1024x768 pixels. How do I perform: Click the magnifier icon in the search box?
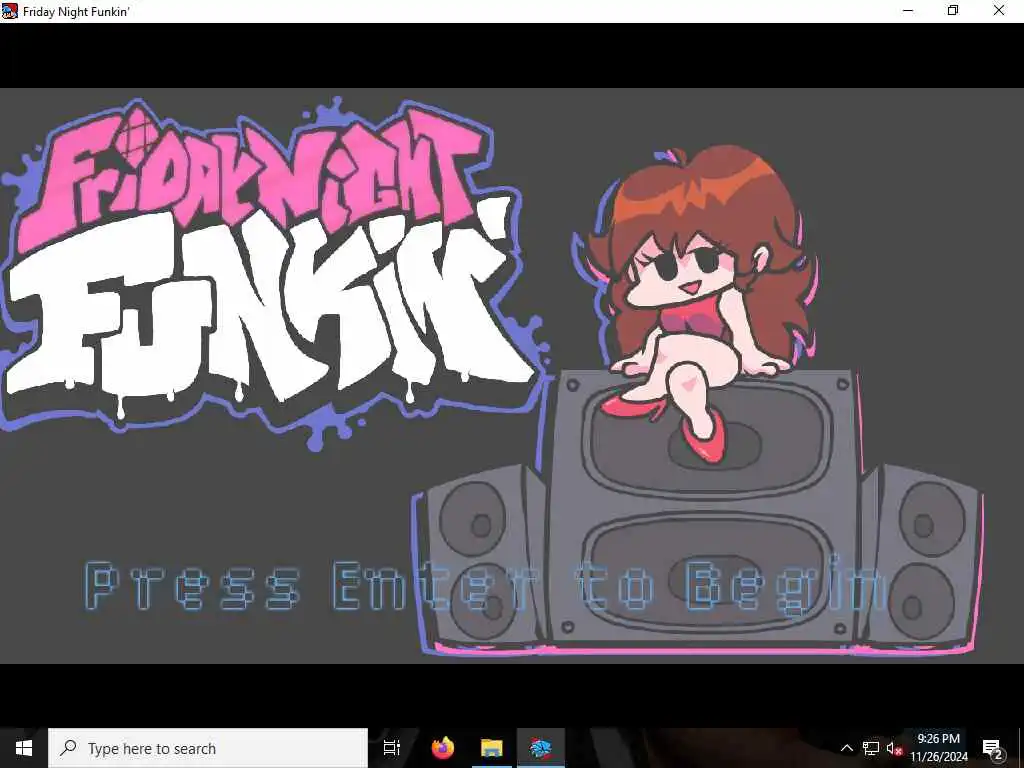68,748
